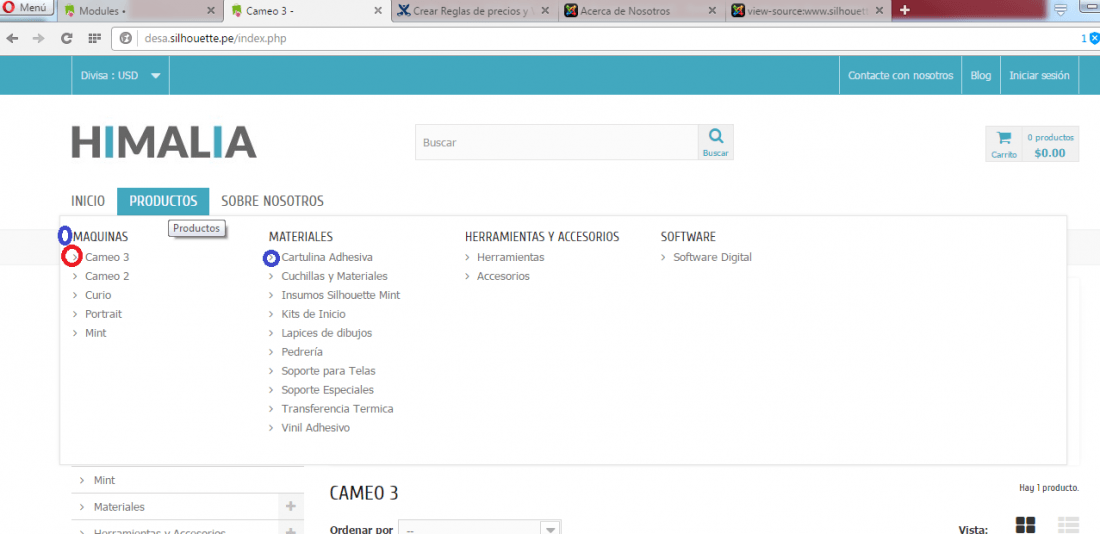1100x534 pixels.
Task: Open Vinil Adhesivo category
Action: pos(315,428)
